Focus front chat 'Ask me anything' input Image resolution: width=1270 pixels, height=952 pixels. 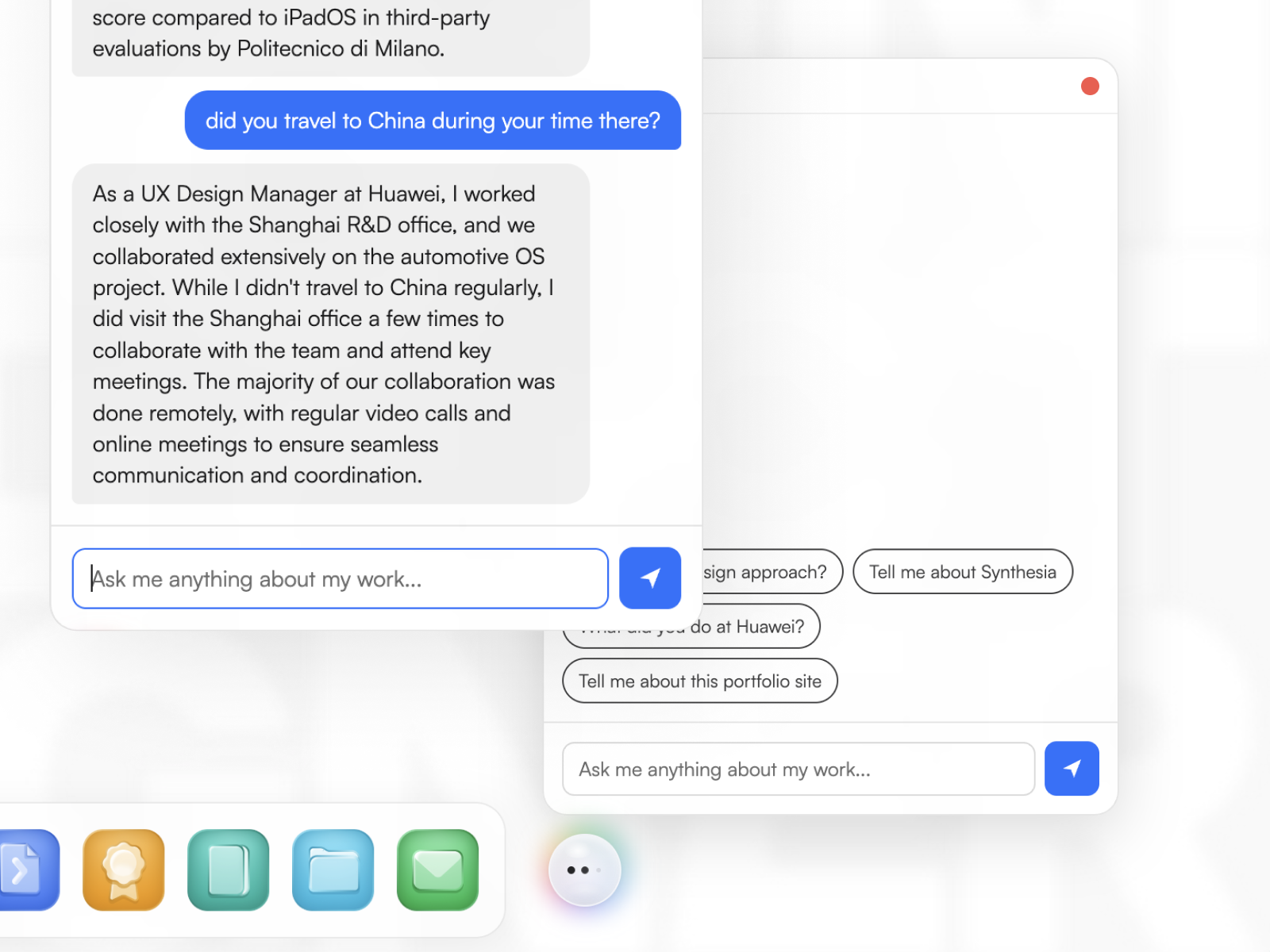(x=340, y=578)
